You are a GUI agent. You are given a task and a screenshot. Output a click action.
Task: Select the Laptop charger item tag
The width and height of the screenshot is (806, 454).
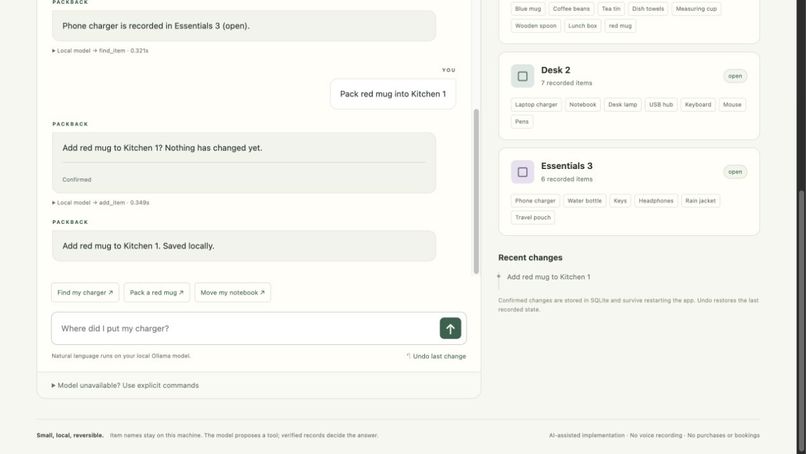tap(536, 105)
